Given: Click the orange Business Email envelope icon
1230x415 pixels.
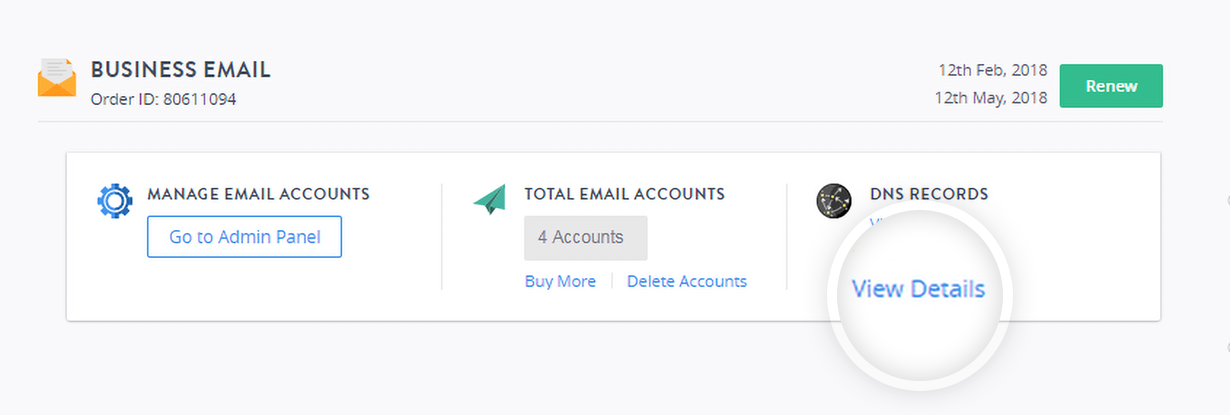Looking at the screenshot, I should pos(57,78).
